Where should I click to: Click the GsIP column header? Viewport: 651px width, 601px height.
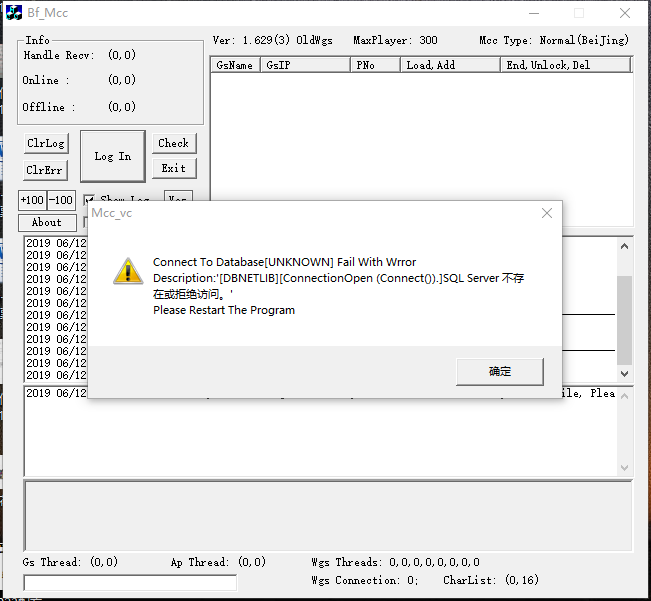tap(305, 65)
